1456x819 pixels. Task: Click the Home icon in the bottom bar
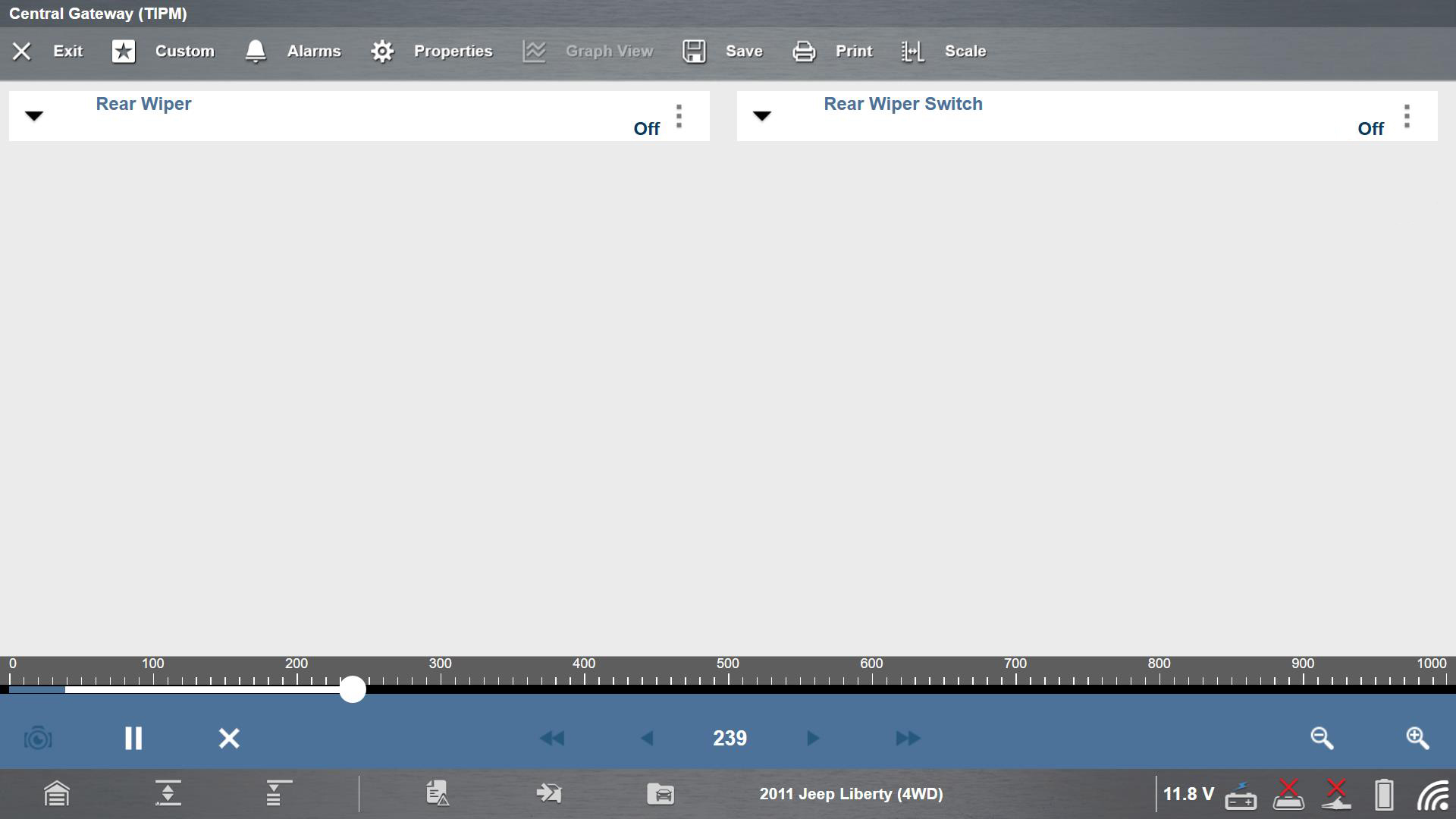[57, 794]
